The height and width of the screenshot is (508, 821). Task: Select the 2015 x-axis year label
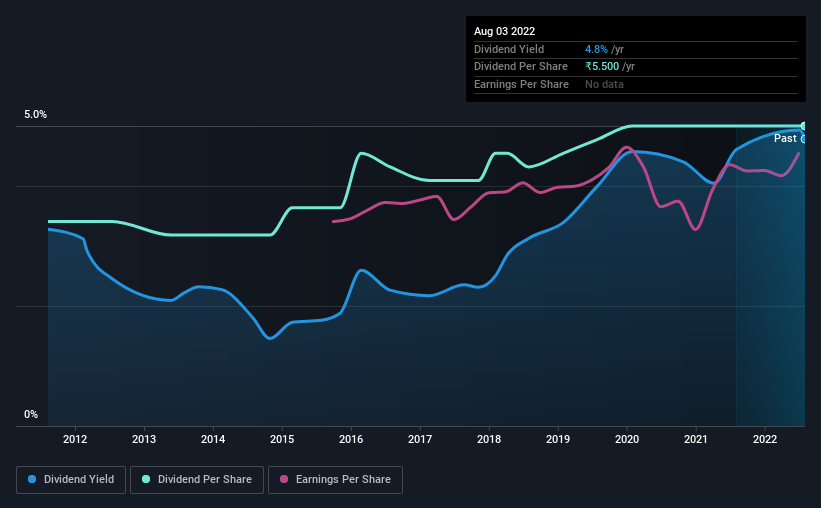point(282,439)
